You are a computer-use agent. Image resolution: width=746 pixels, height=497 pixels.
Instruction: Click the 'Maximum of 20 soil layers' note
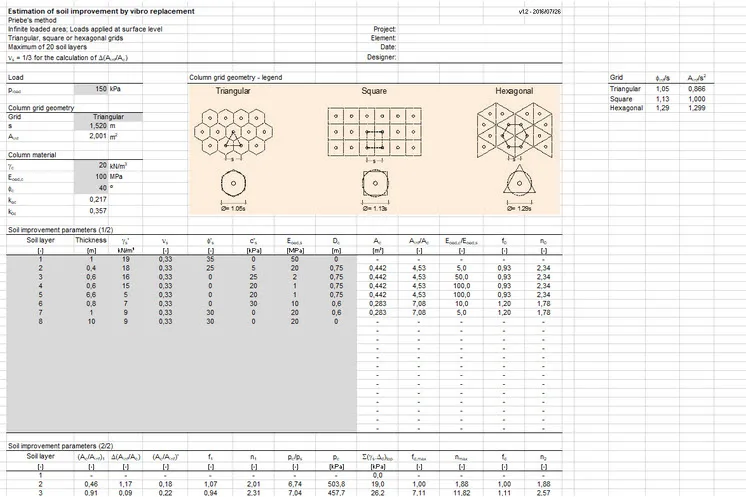click(47, 47)
